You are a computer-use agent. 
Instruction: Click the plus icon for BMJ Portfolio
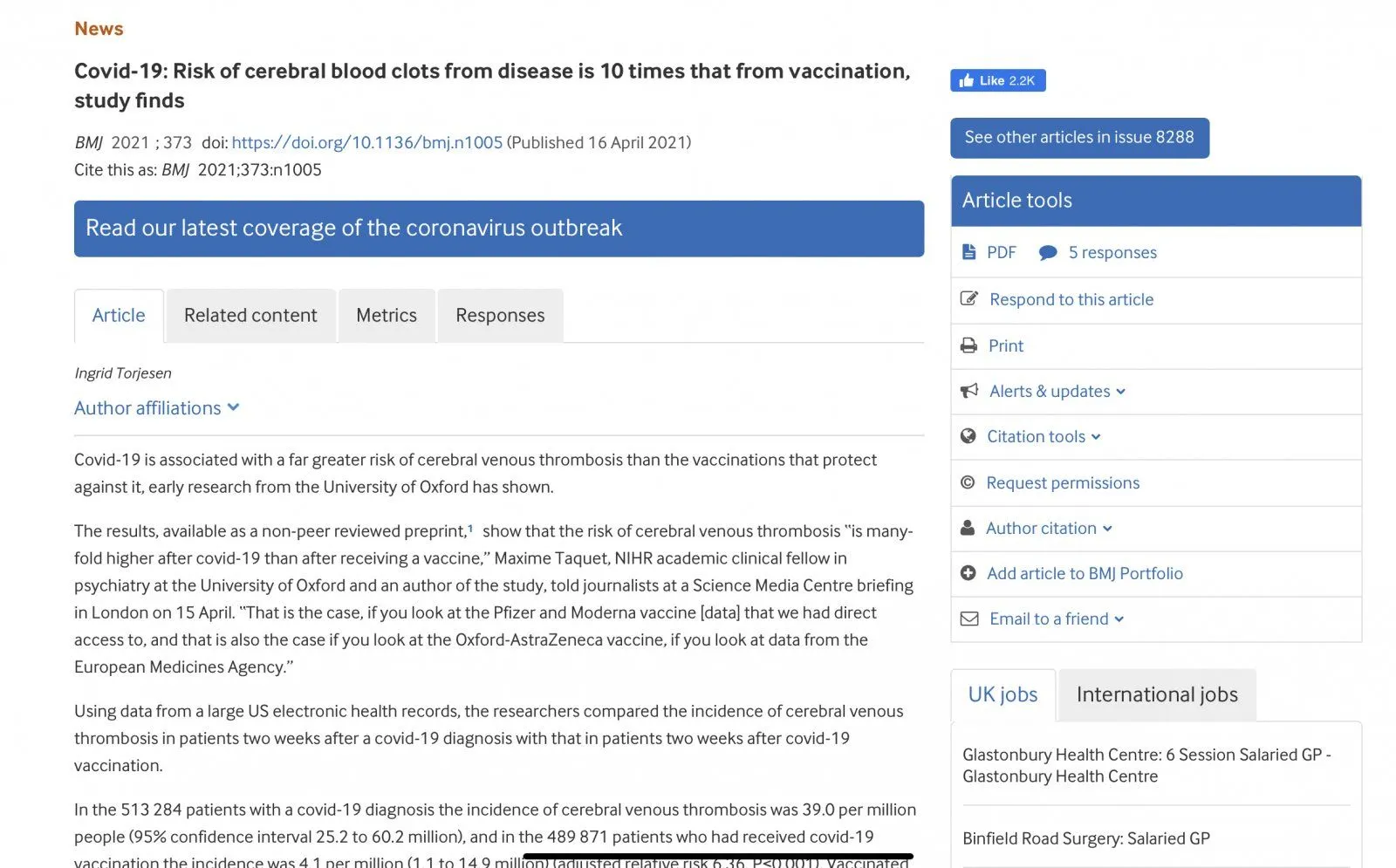[968, 573]
